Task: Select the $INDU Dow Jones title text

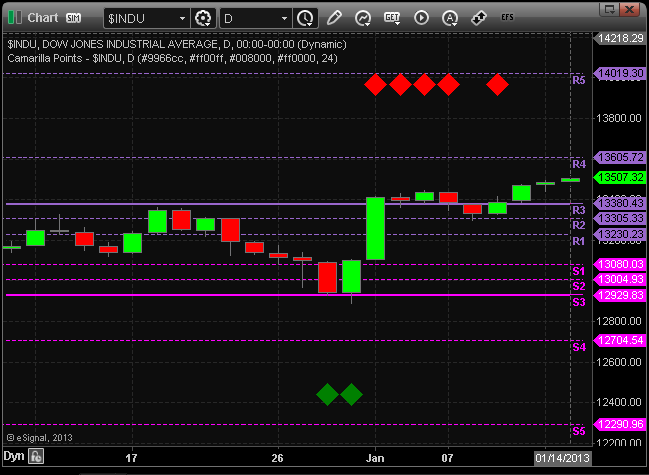Action: [177, 44]
